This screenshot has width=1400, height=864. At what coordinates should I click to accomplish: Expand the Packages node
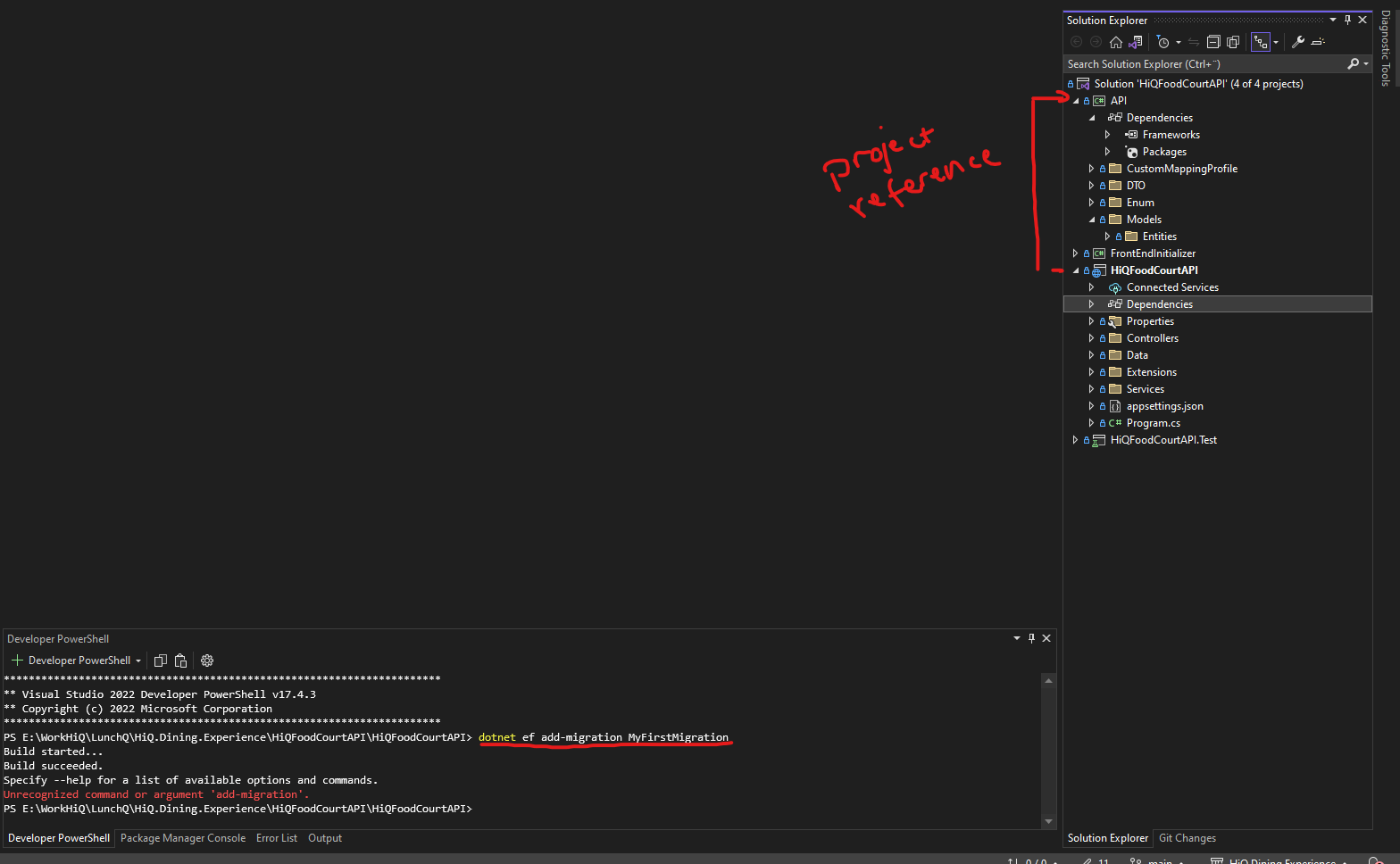click(1108, 152)
